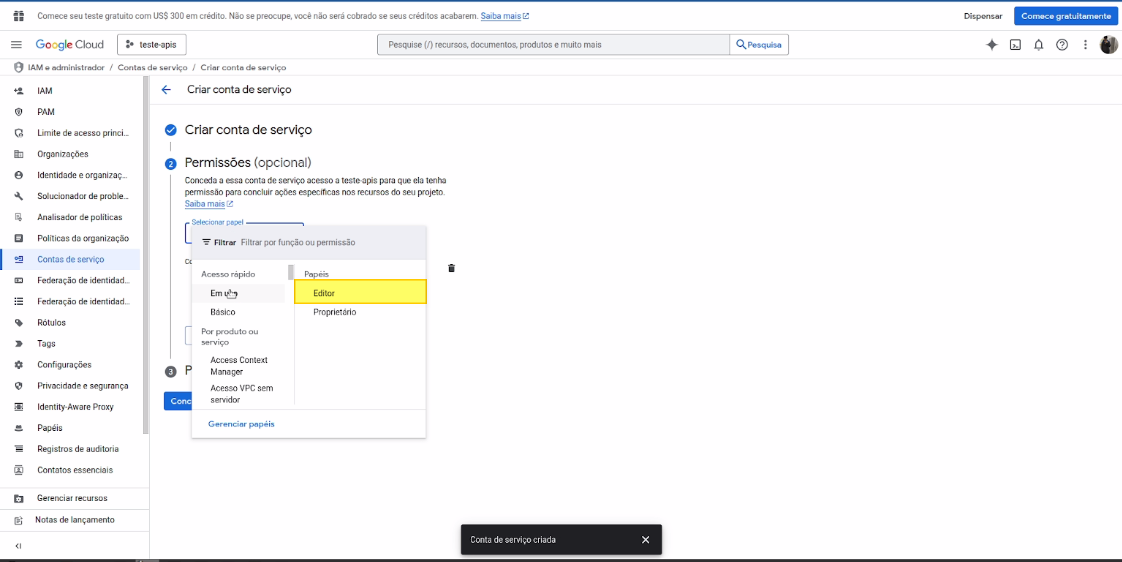Select Access Context Manager category
The width and height of the screenshot is (1122, 562).
(x=239, y=366)
